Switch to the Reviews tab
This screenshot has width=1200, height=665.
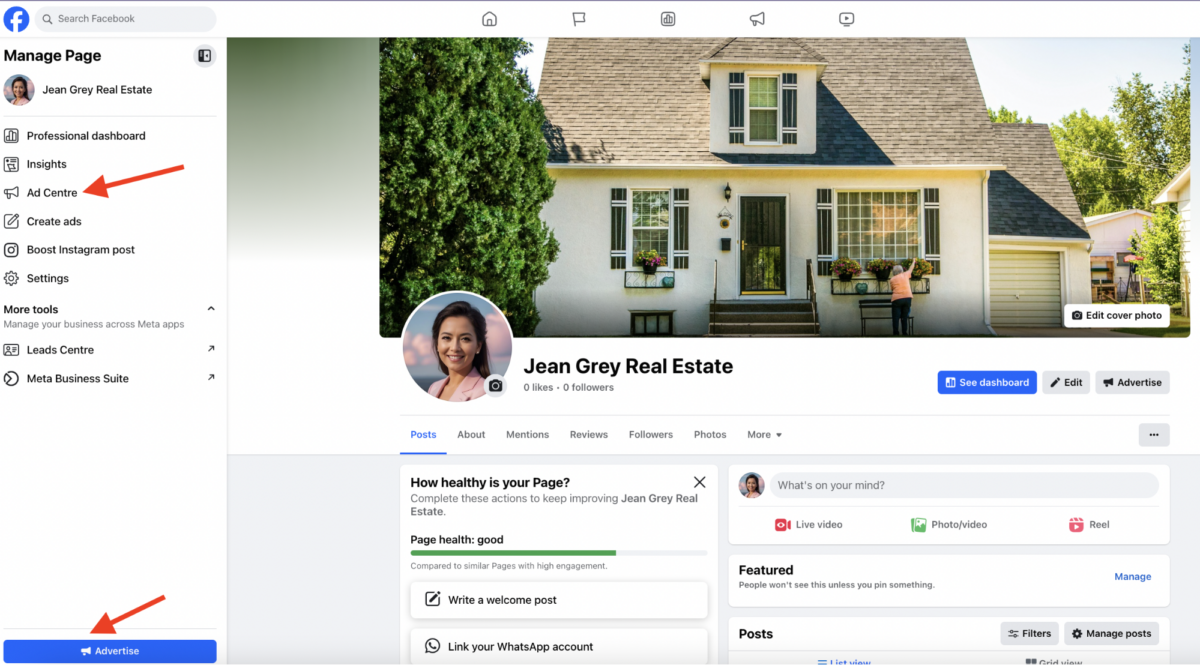coord(588,434)
